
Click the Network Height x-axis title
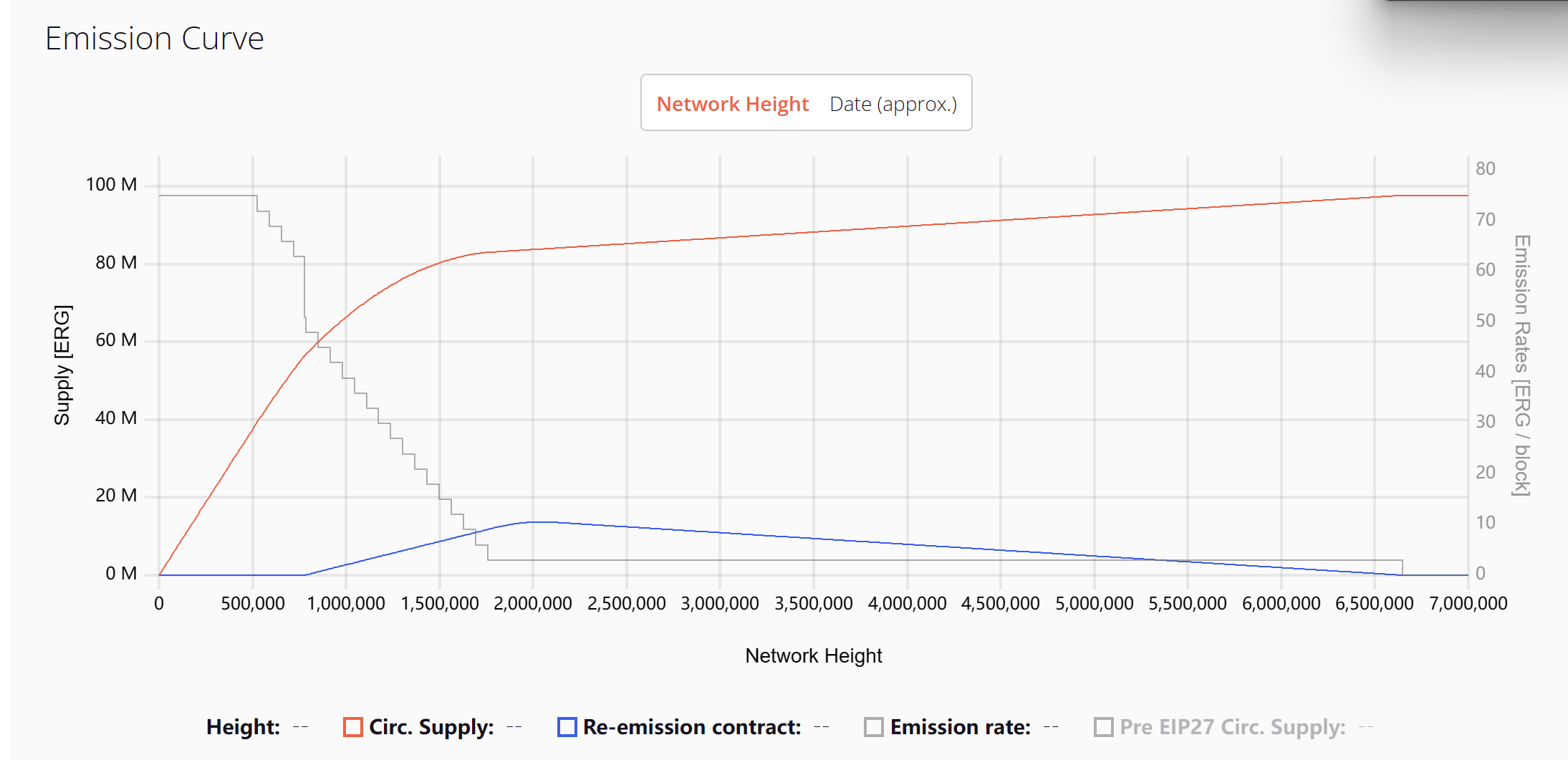tap(813, 655)
